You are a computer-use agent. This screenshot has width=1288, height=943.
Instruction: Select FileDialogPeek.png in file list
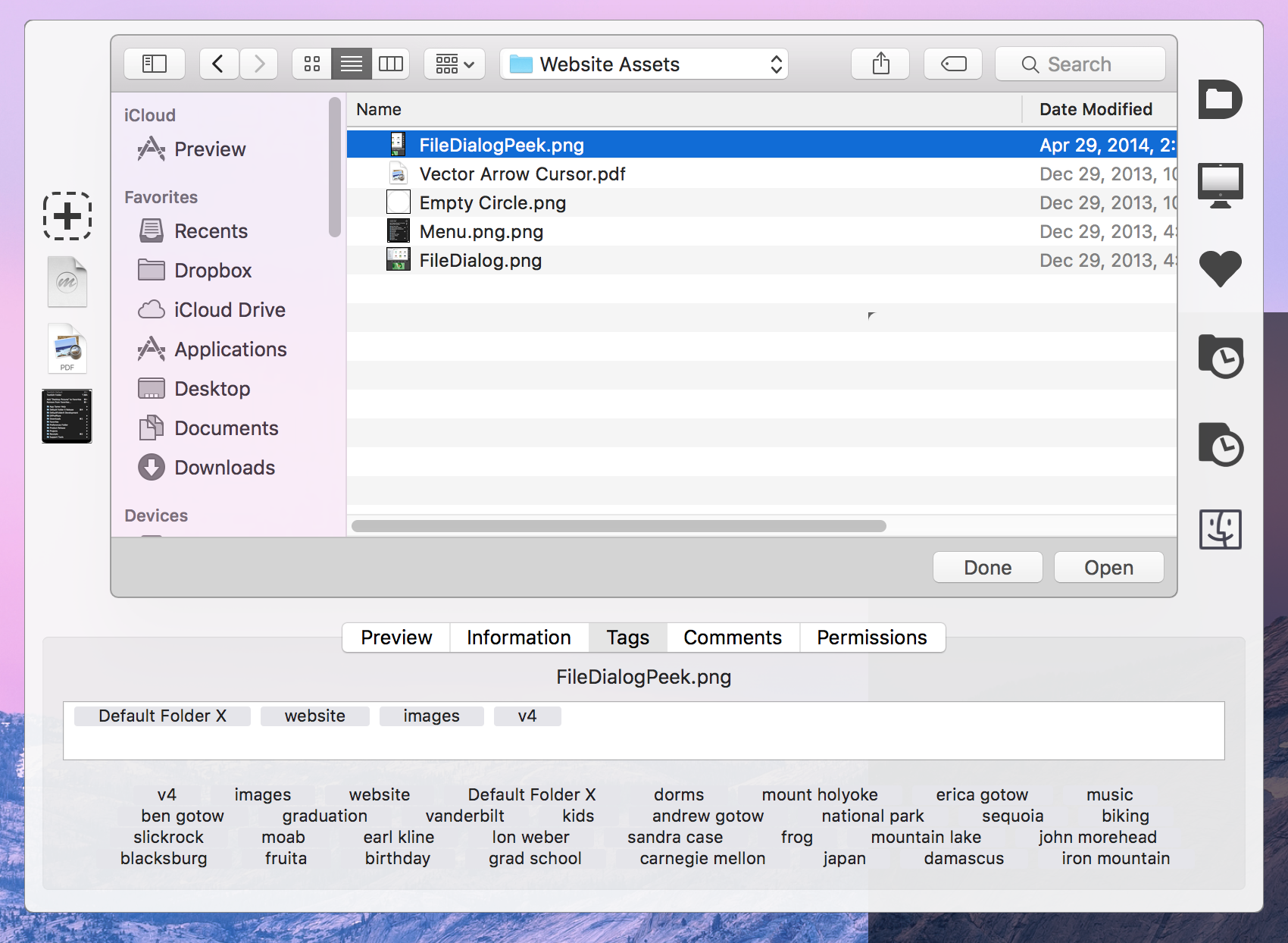pos(761,145)
